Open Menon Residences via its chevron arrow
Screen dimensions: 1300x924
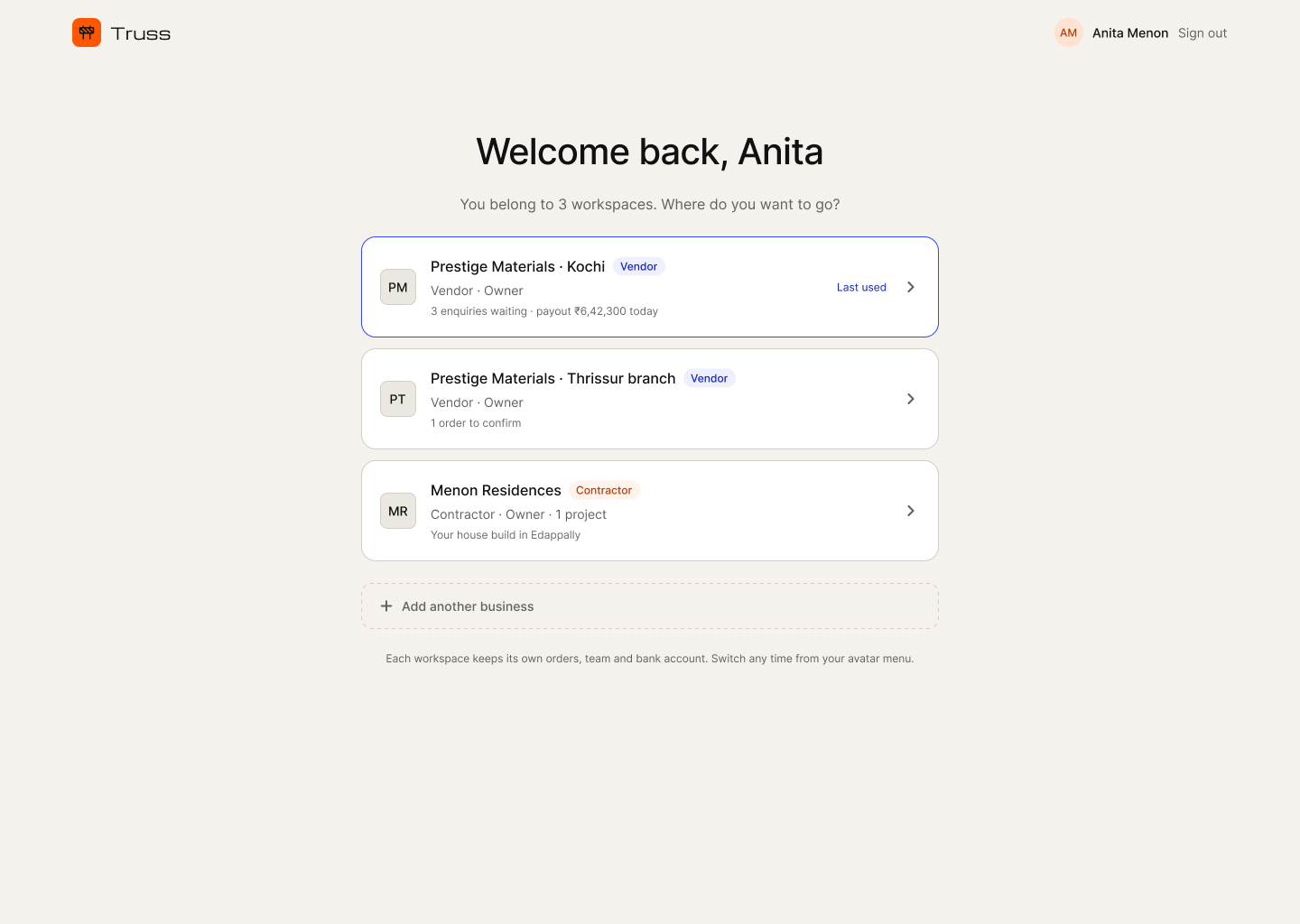coord(911,511)
